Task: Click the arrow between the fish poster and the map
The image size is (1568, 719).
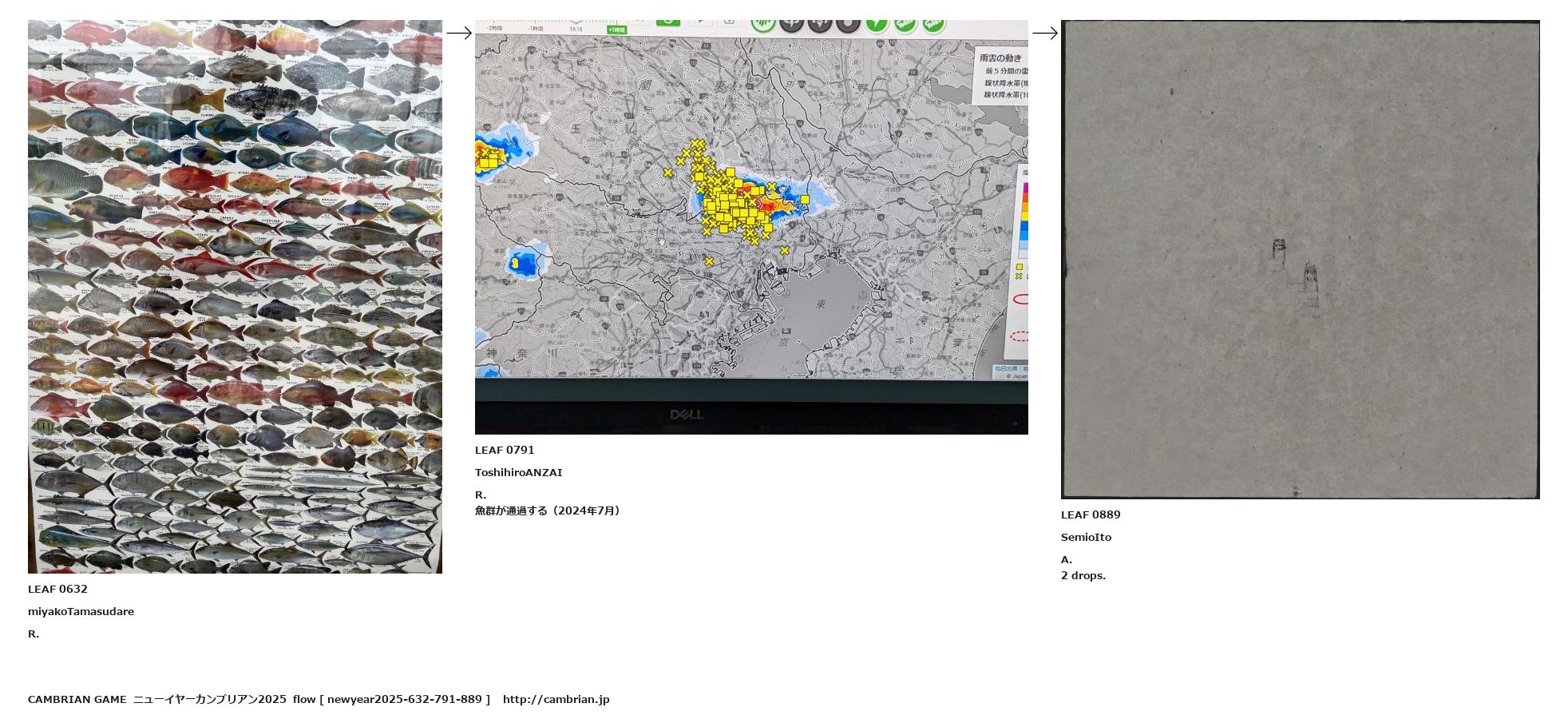Action: pyautogui.click(x=459, y=33)
